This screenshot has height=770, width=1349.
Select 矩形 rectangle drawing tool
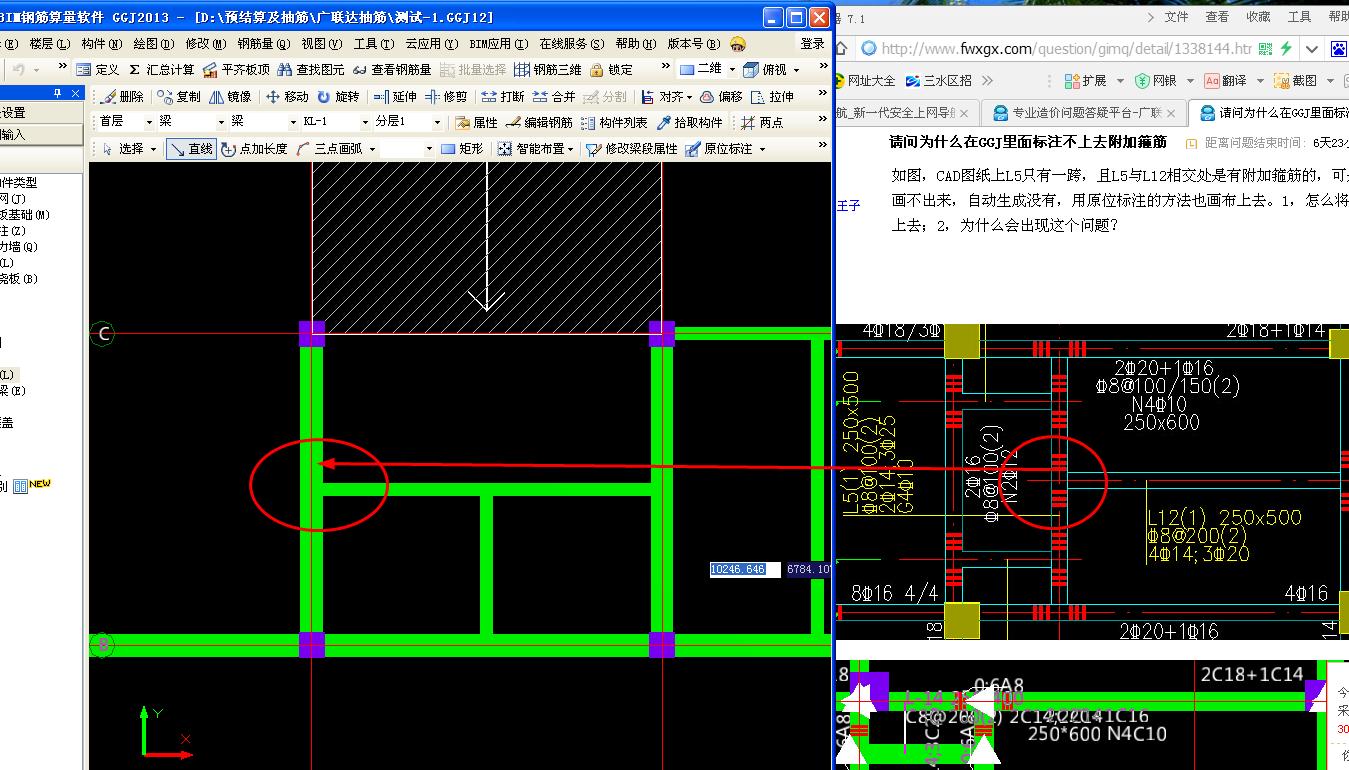462,148
